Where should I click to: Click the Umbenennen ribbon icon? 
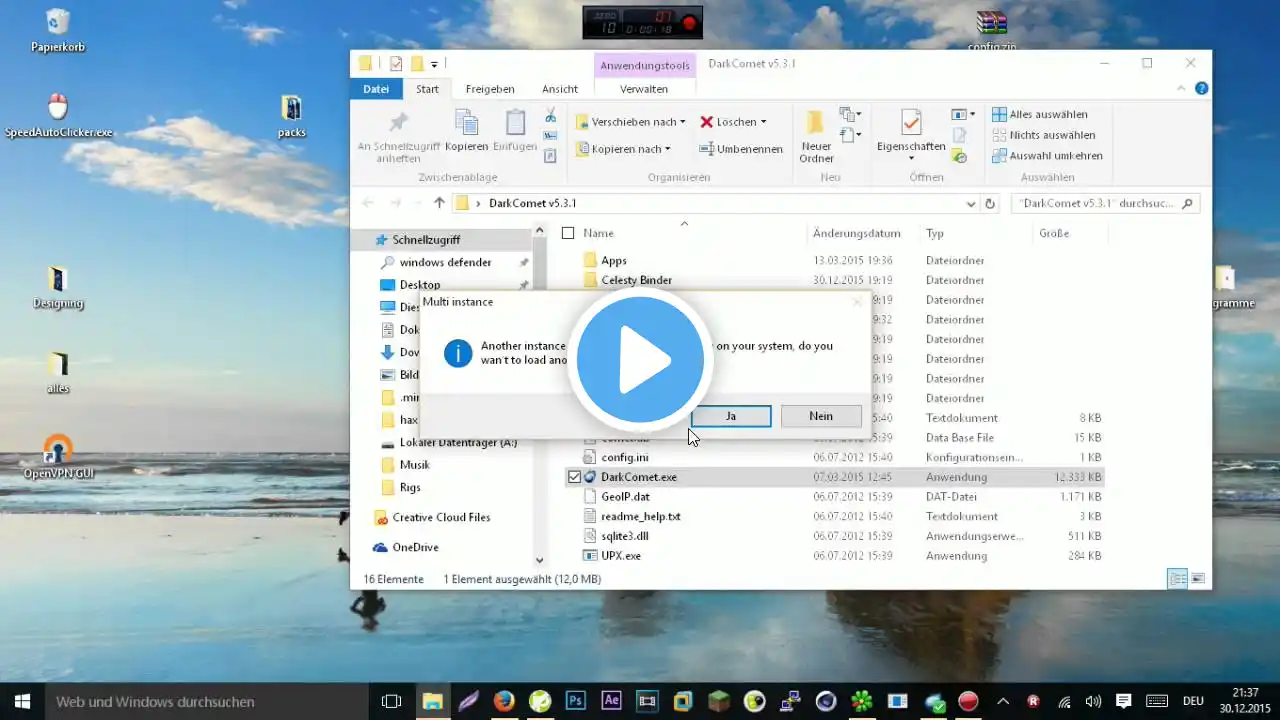click(x=706, y=149)
